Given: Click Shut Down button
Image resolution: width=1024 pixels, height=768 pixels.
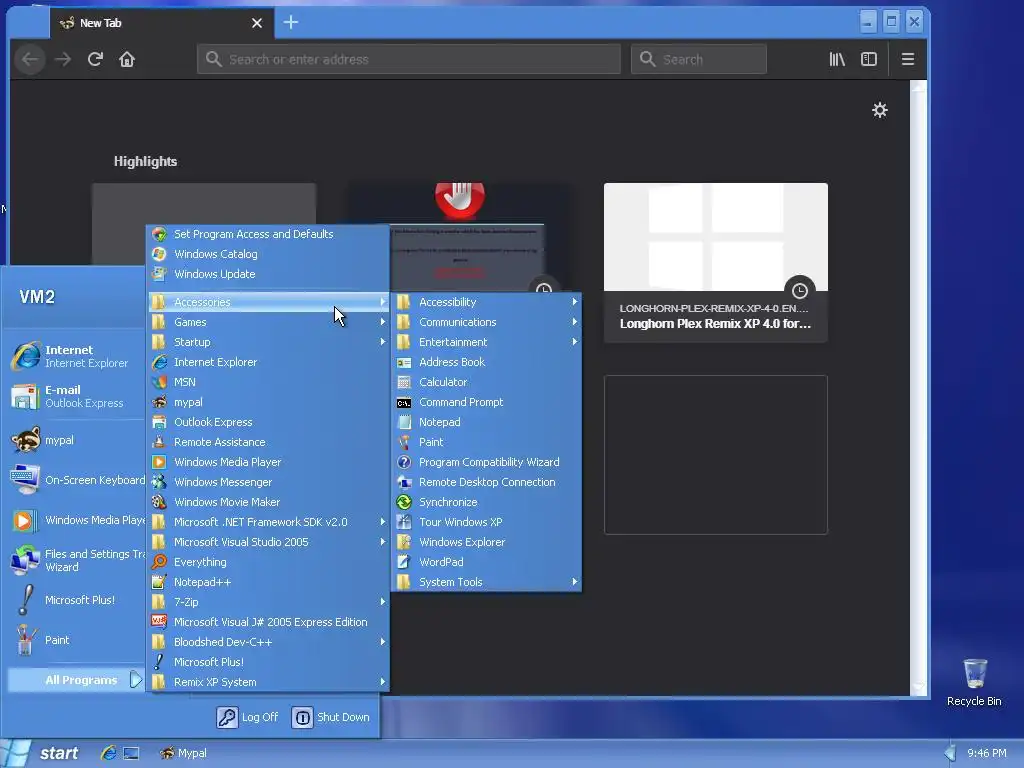Looking at the screenshot, I should 330,717.
